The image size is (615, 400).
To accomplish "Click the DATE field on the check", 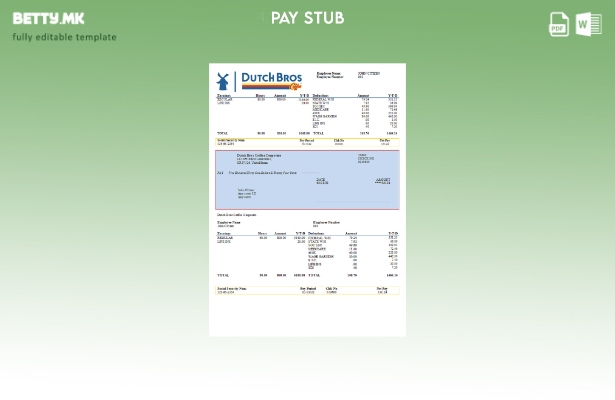I will (x=321, y=181).
